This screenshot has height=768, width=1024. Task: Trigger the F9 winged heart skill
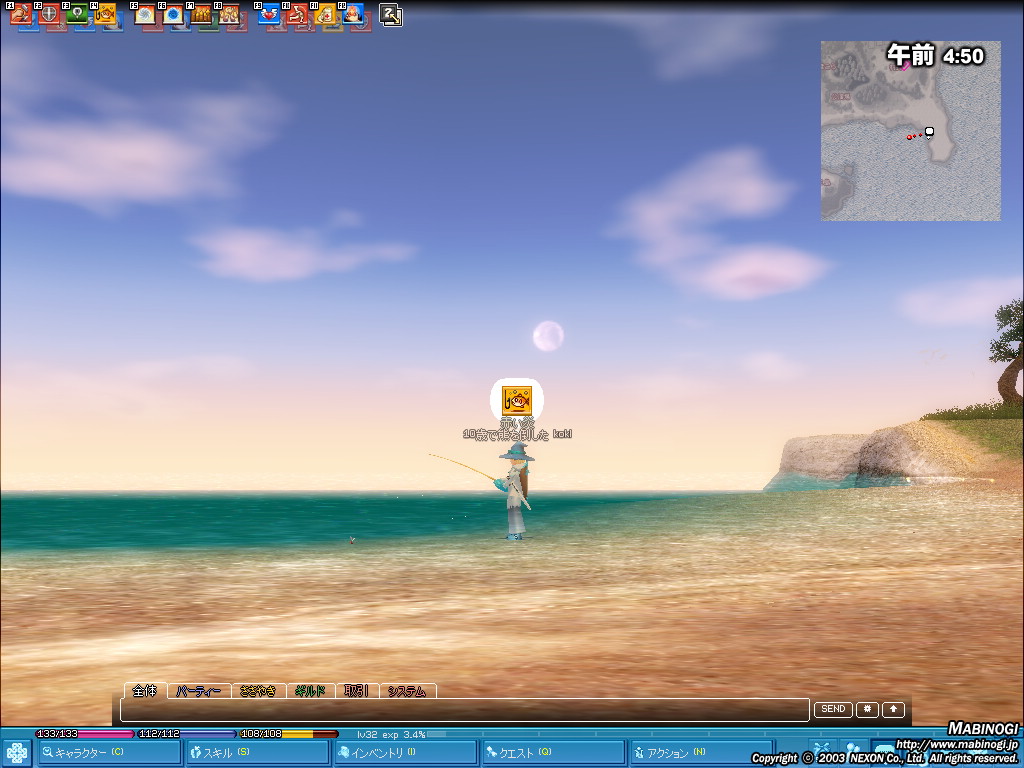(x=269, y=15)
